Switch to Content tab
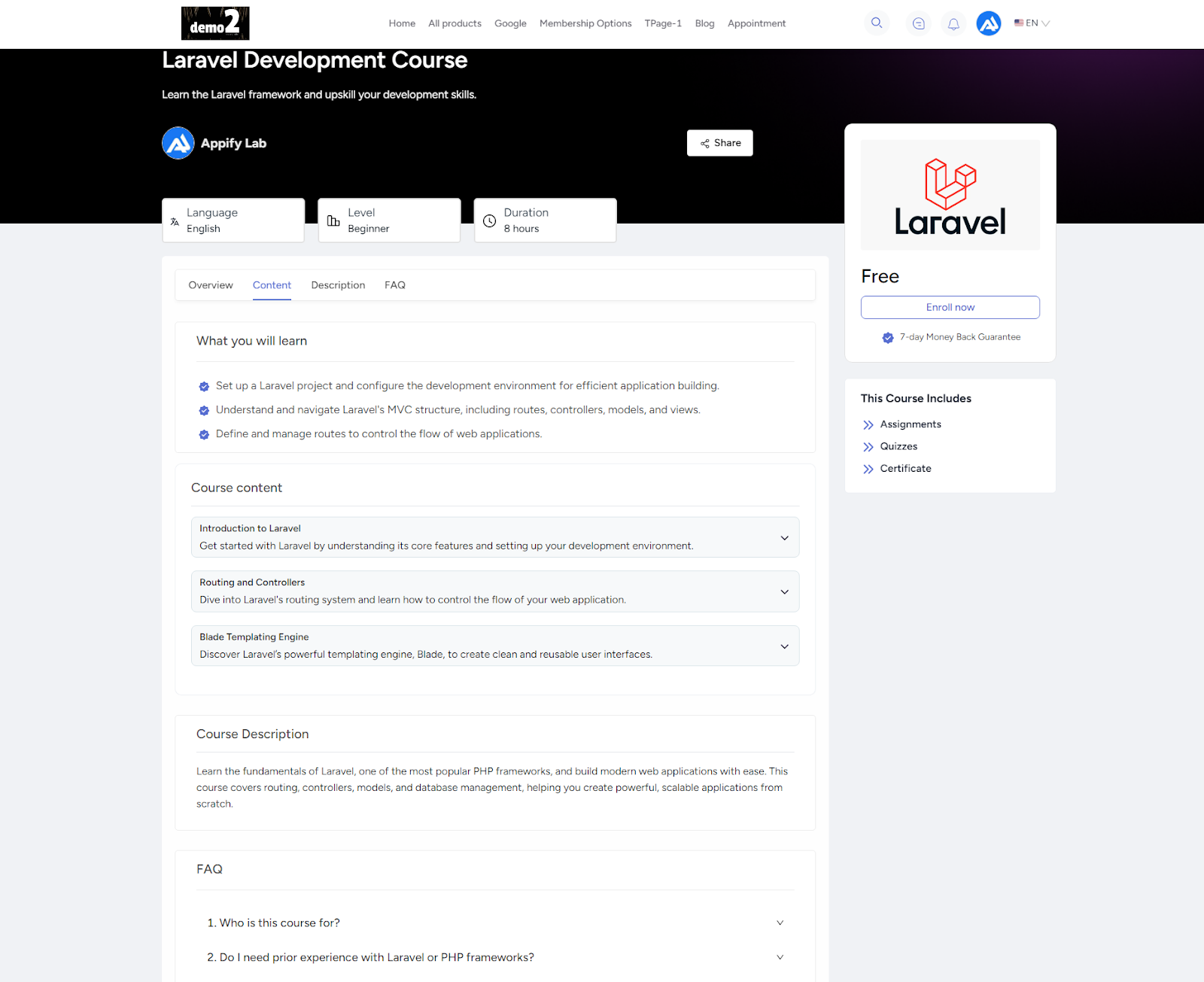This screenshot has width=1204, height=982. point(272,285)
